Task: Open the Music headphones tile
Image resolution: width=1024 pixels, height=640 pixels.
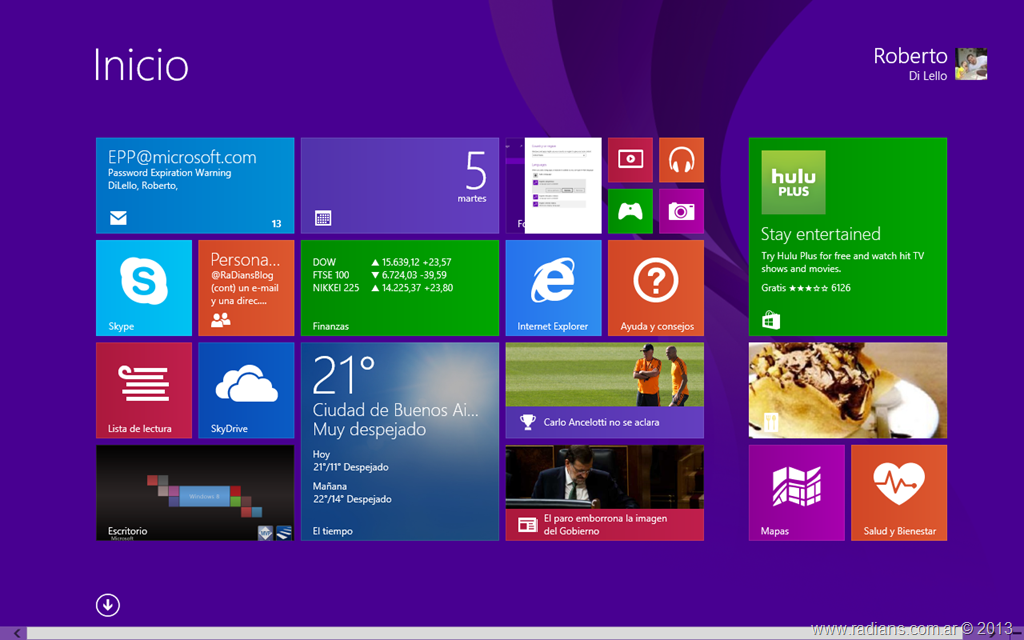Action: click(x=681, y=160)
